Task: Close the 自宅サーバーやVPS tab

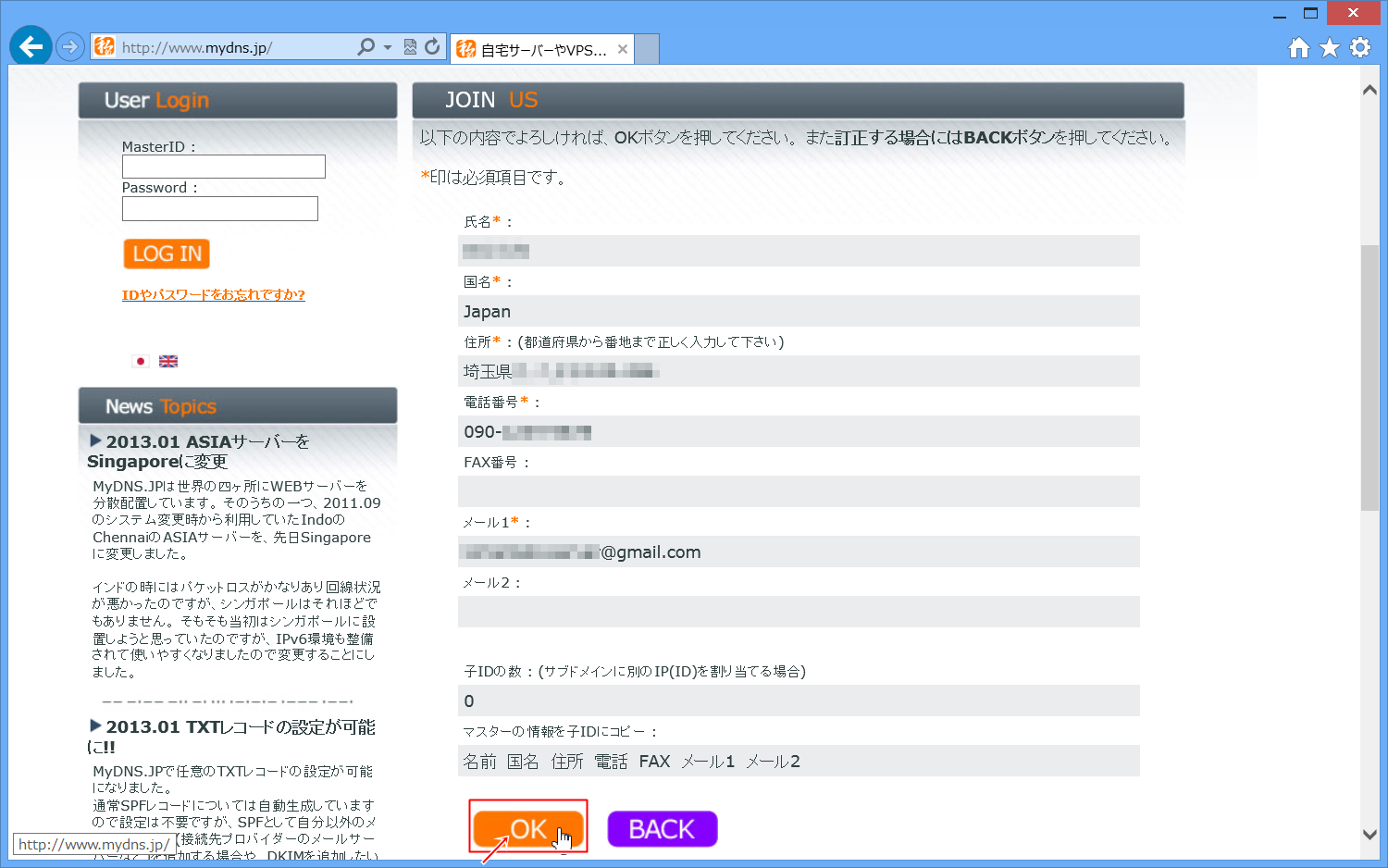Action: (x=623, y=50)
